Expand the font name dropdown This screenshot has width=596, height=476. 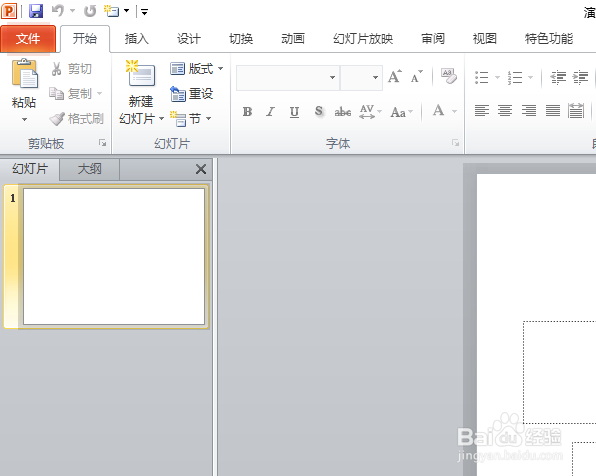point(333,78)
